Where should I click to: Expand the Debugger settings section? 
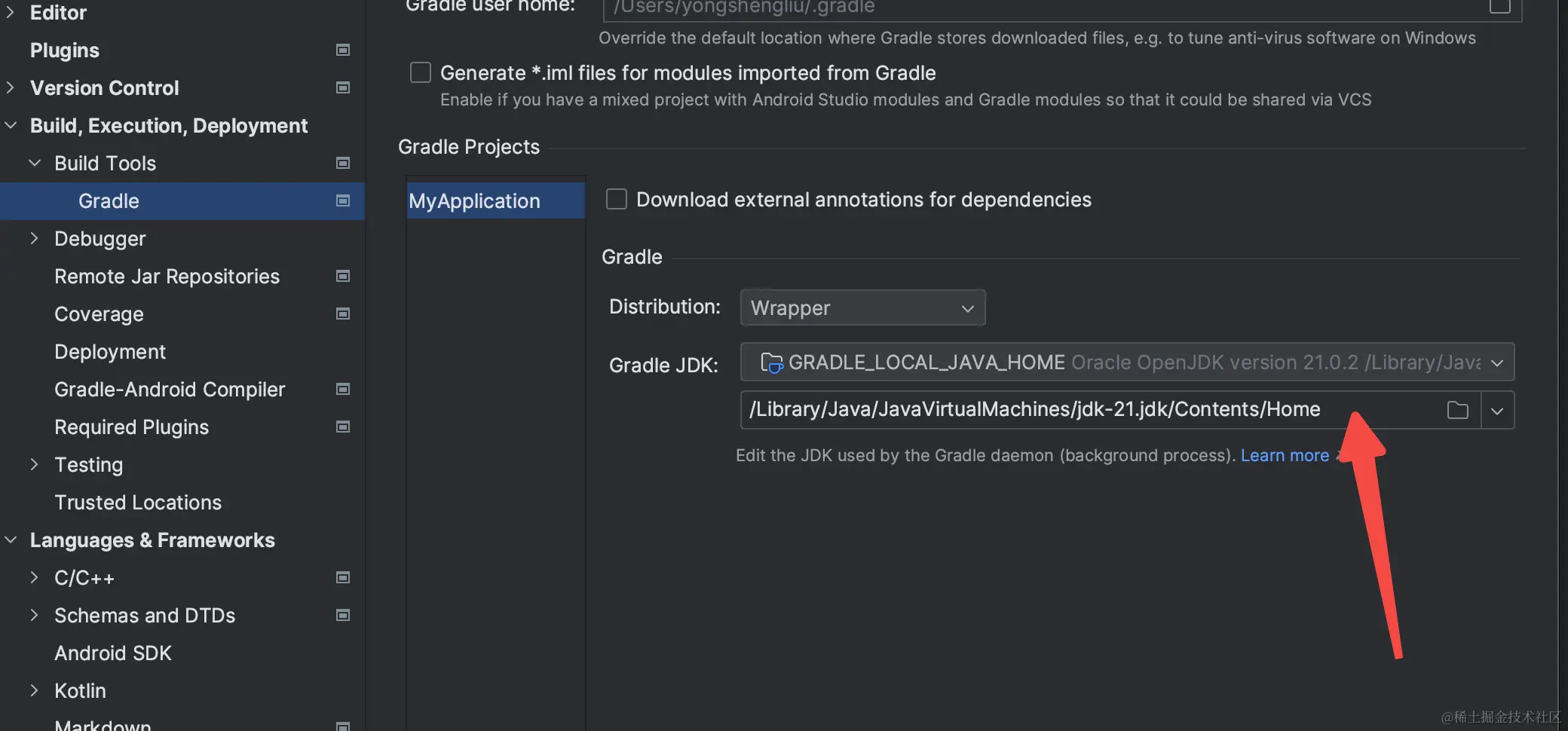coord(34,239)
